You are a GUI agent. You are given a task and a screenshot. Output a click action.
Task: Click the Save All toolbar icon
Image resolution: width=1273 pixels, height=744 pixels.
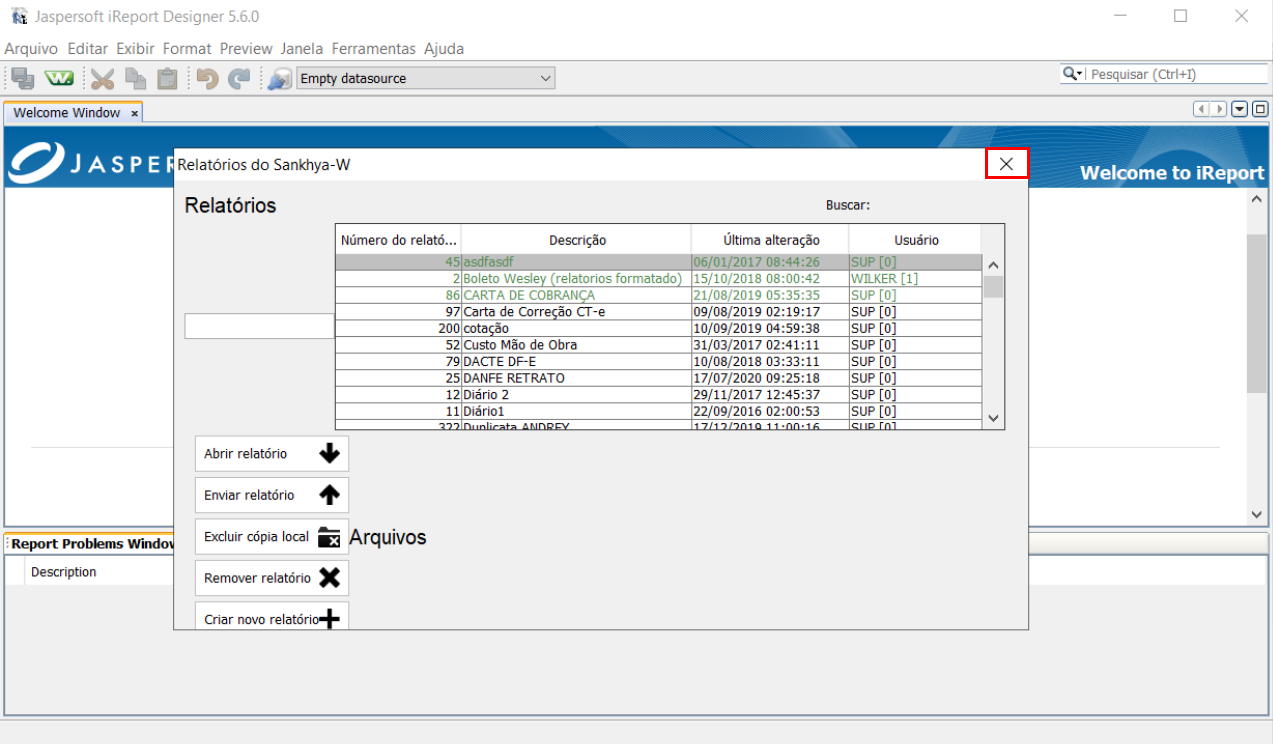click(x=23, y=78)
